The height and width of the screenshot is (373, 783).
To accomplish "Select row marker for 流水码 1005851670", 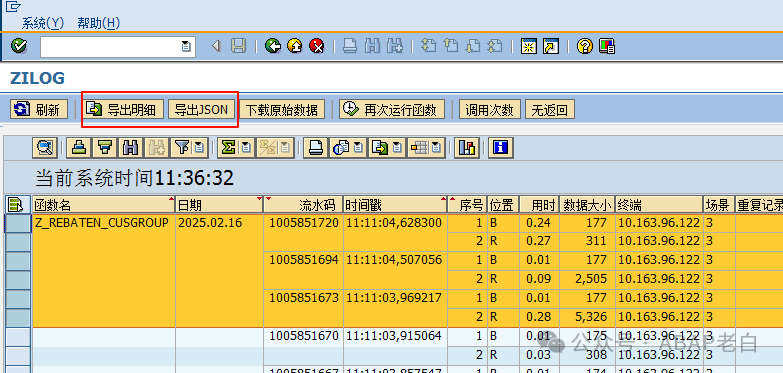I will pos(18,337).
